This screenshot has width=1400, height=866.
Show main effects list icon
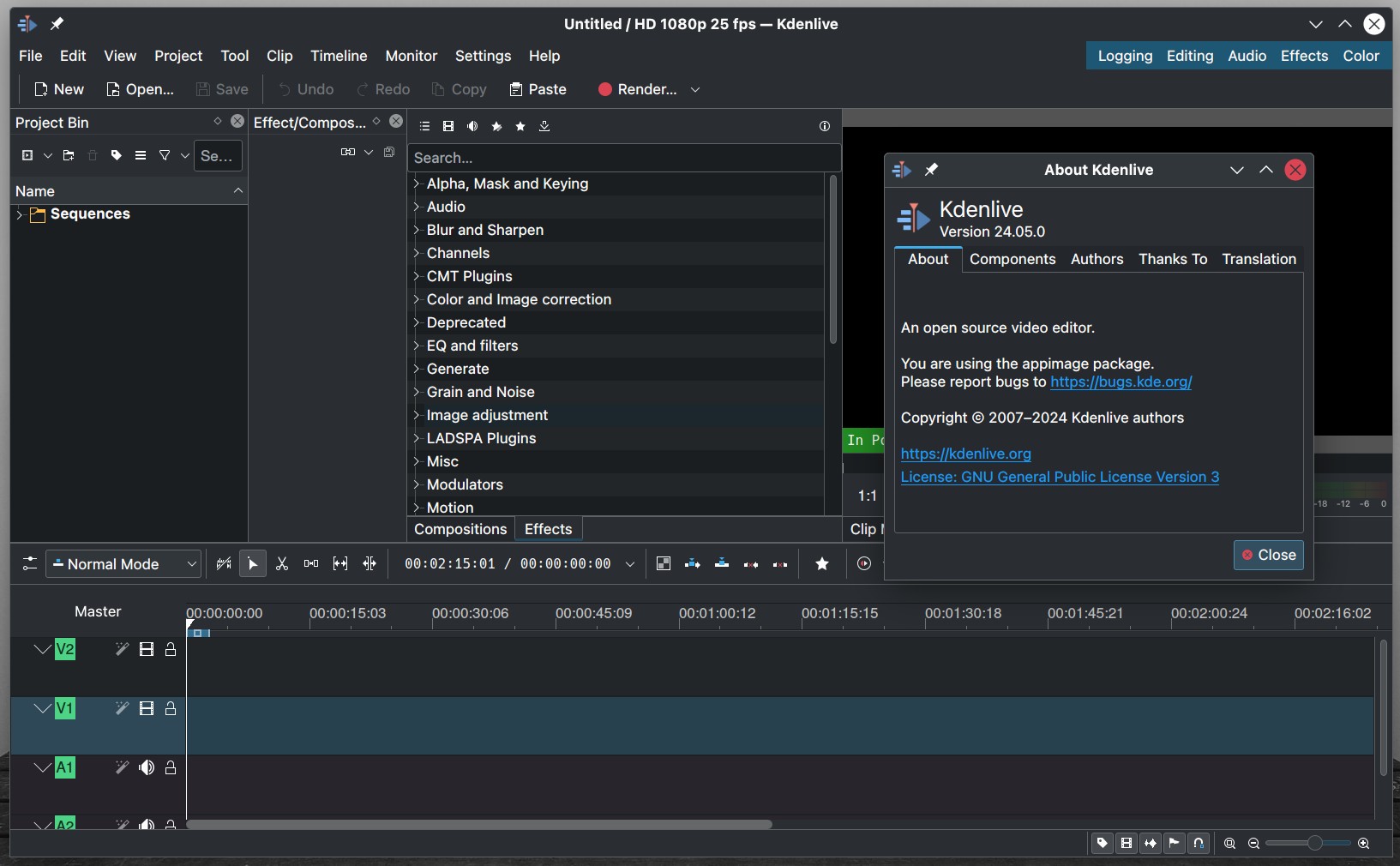(424, 126)
